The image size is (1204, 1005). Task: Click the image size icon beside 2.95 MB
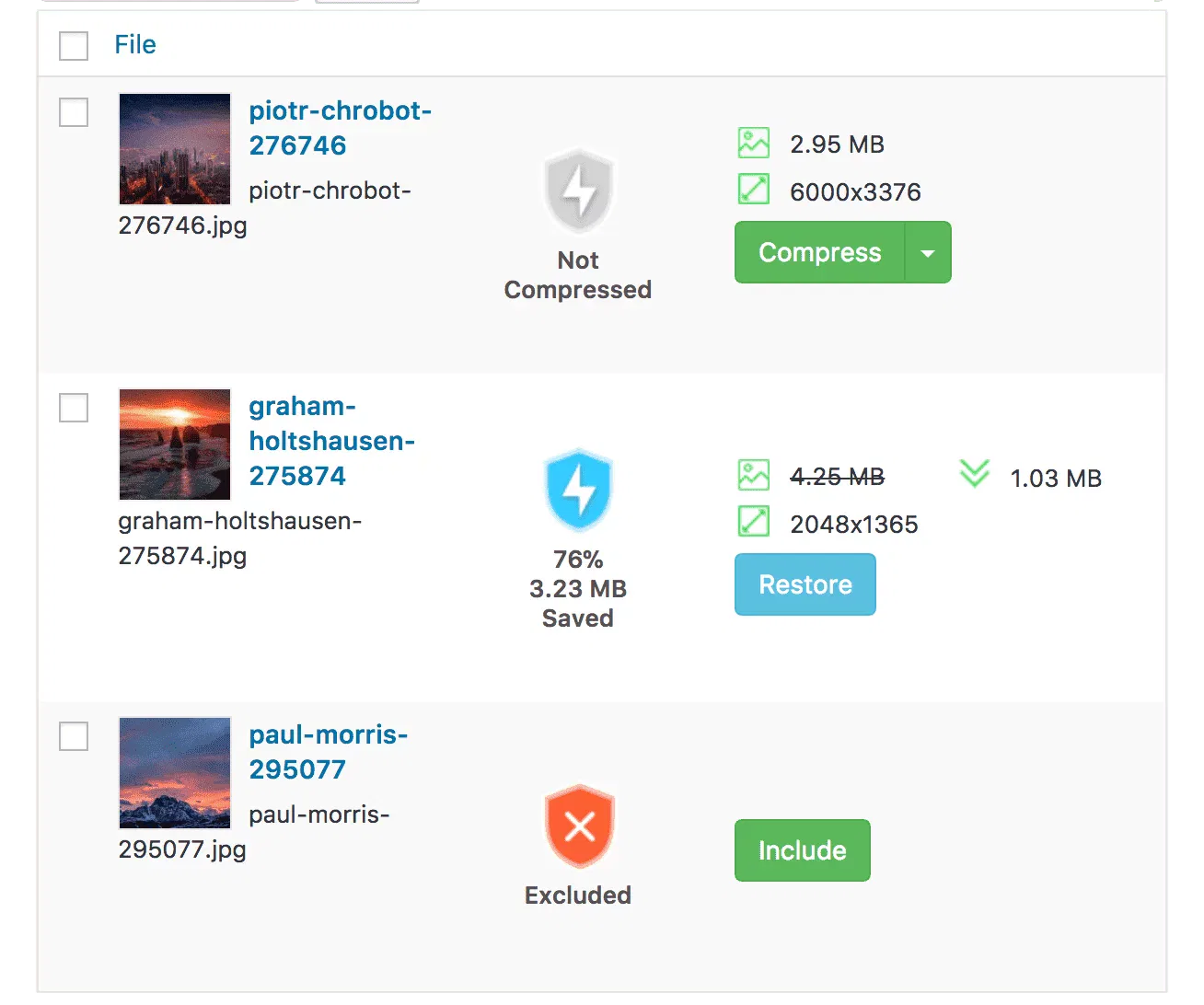click(x=752, y=143)
